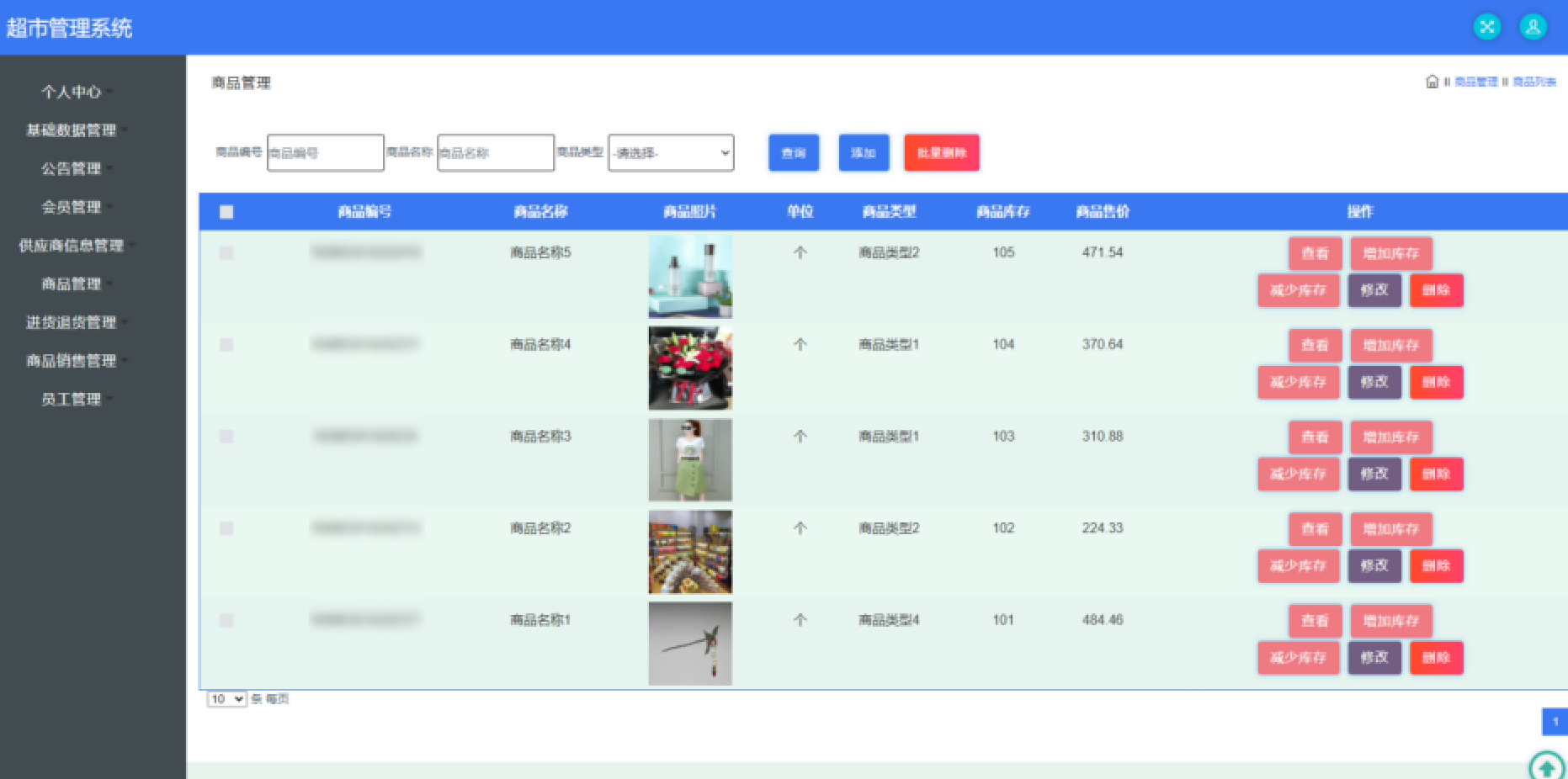Image resolution: width=1568 pixels, height=779 pixels.
Task: Click the 商品编号 input field
Action: [x=326, y=153]
